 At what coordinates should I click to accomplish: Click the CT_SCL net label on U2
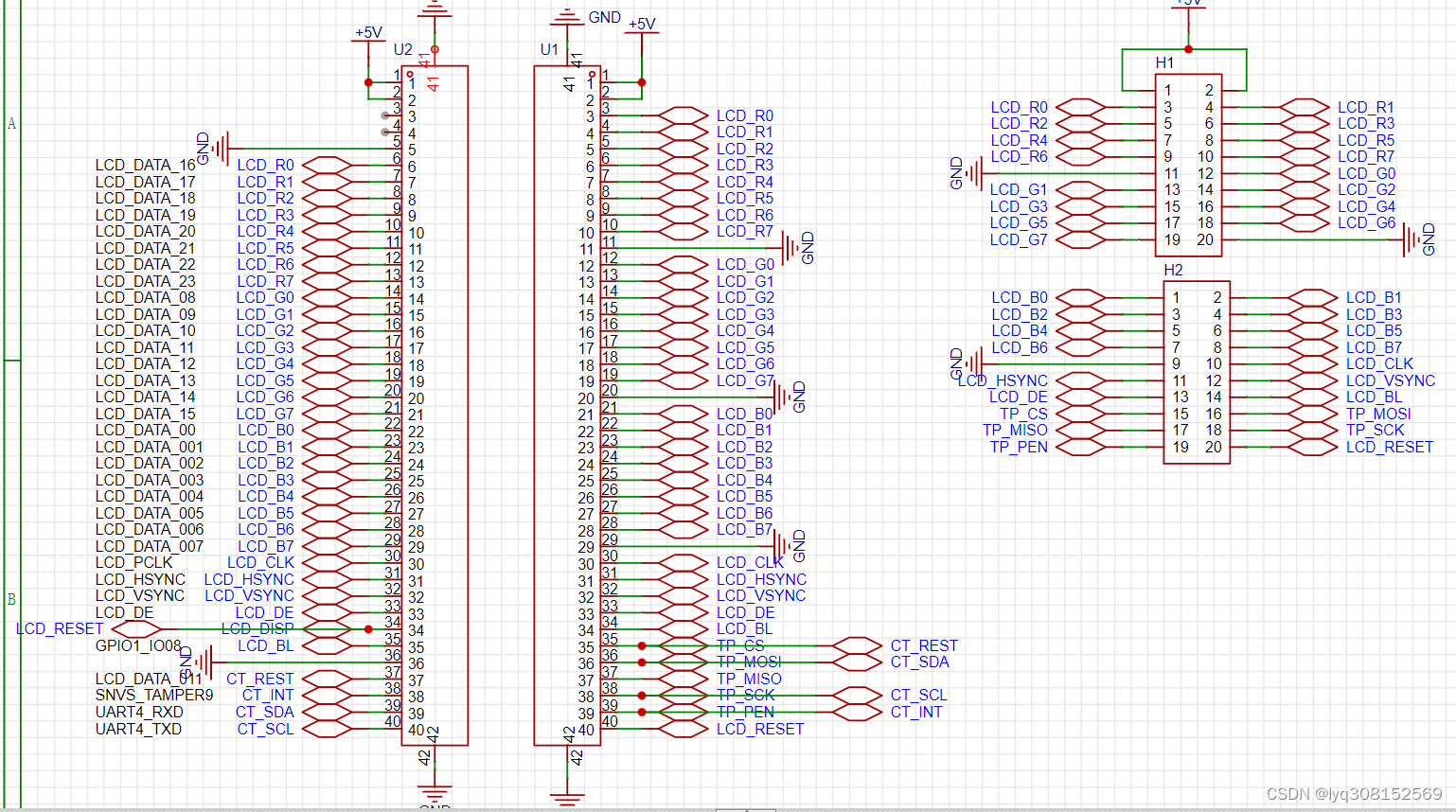(266, 729)
